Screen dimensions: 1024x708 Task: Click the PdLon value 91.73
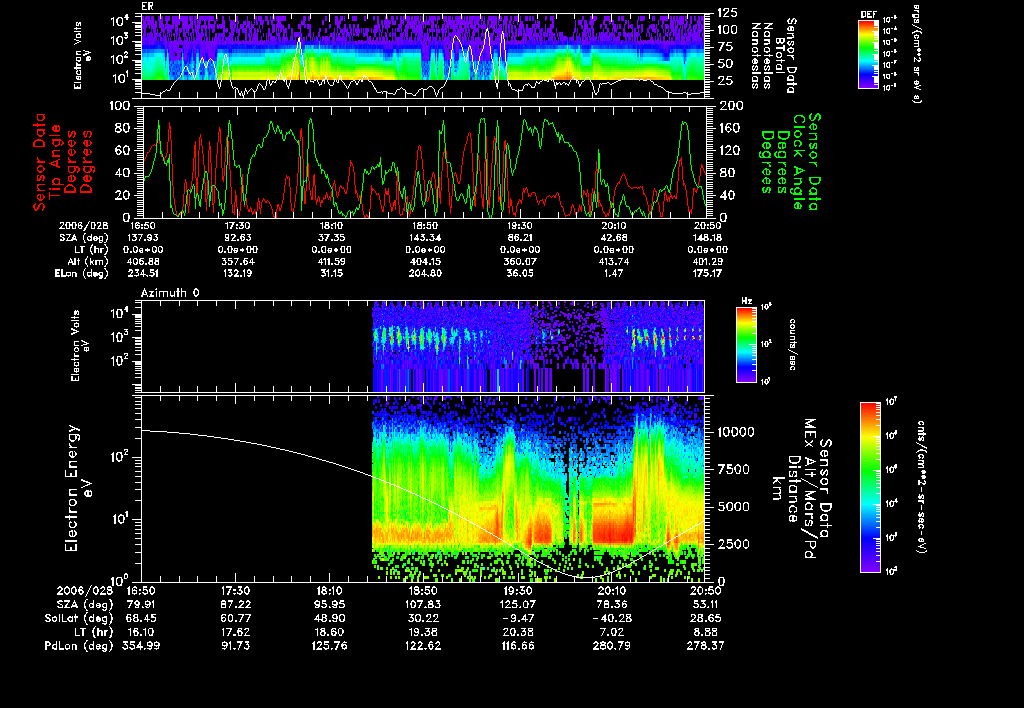tap(235, 645)
